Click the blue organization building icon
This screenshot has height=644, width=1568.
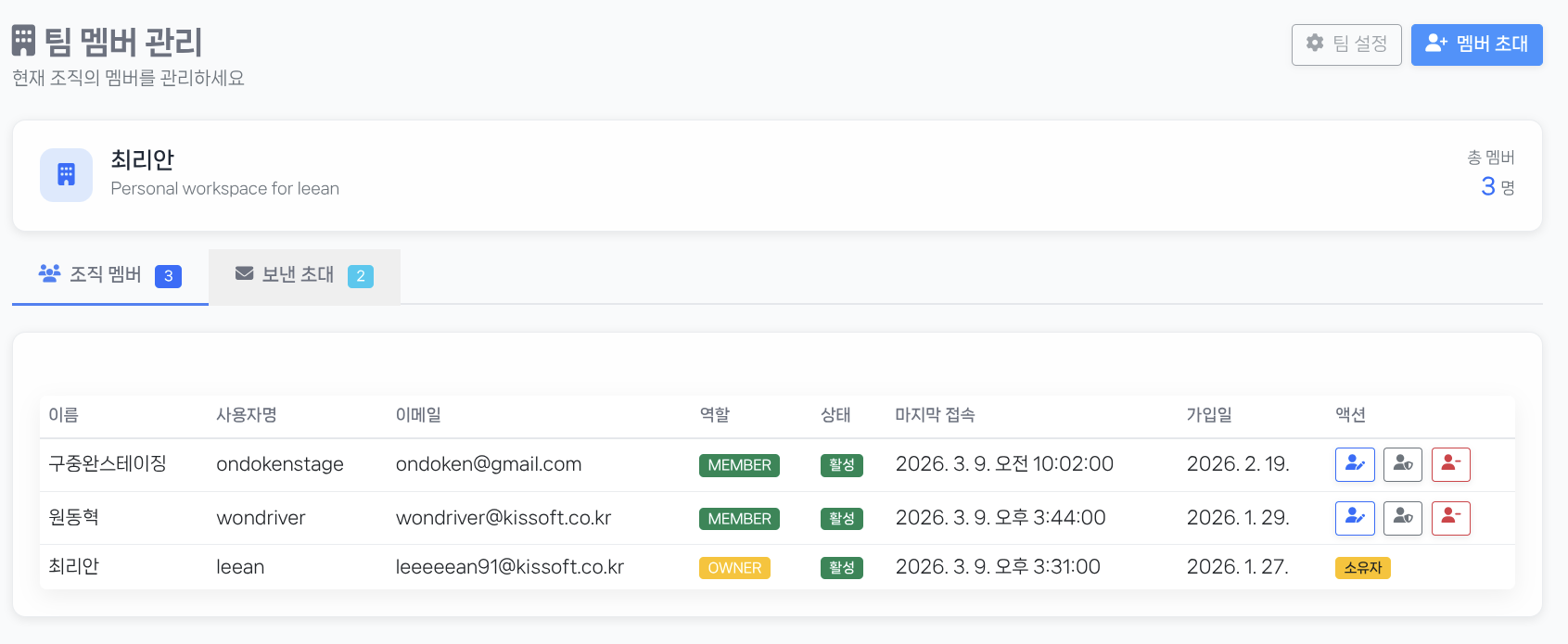pyautogui.click(x=66, y=175)
